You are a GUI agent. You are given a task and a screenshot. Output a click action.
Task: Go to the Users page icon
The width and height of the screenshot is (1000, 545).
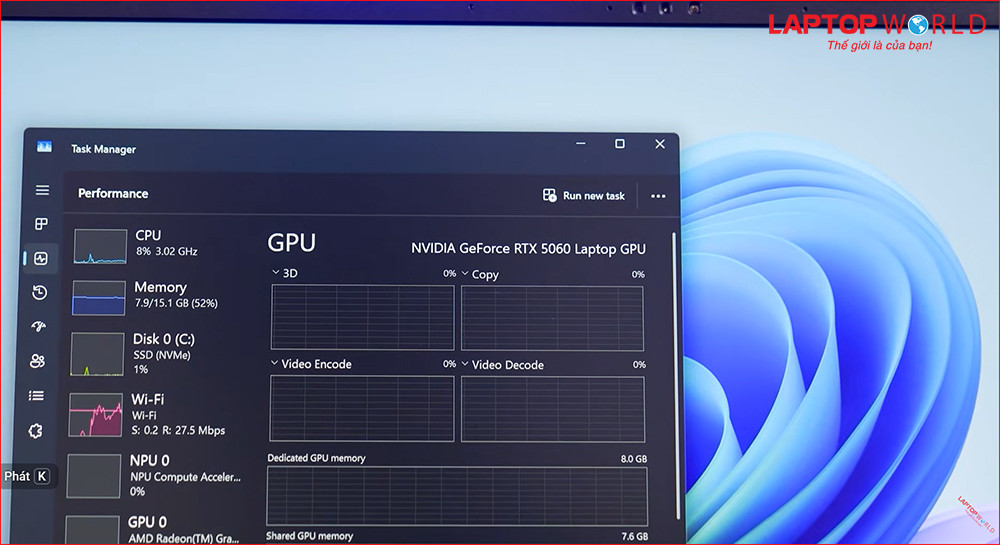tap(39, 361)
